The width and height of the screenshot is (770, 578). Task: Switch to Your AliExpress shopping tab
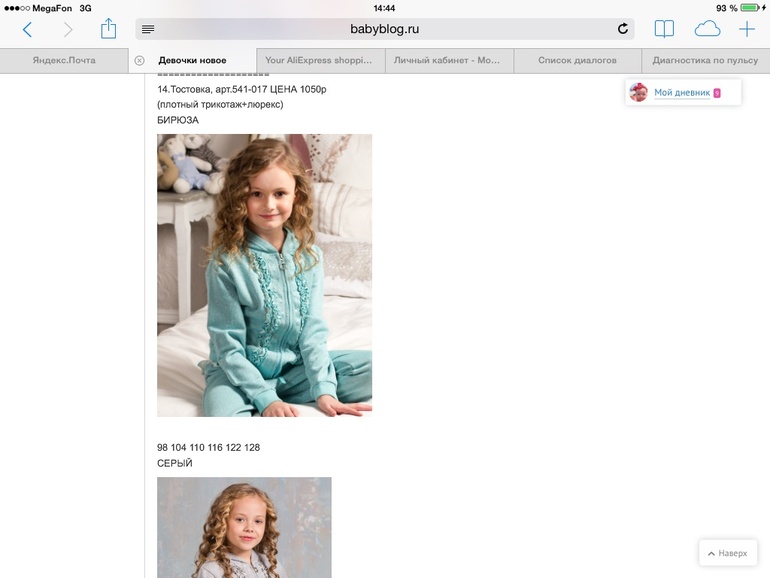click(321, 60)
